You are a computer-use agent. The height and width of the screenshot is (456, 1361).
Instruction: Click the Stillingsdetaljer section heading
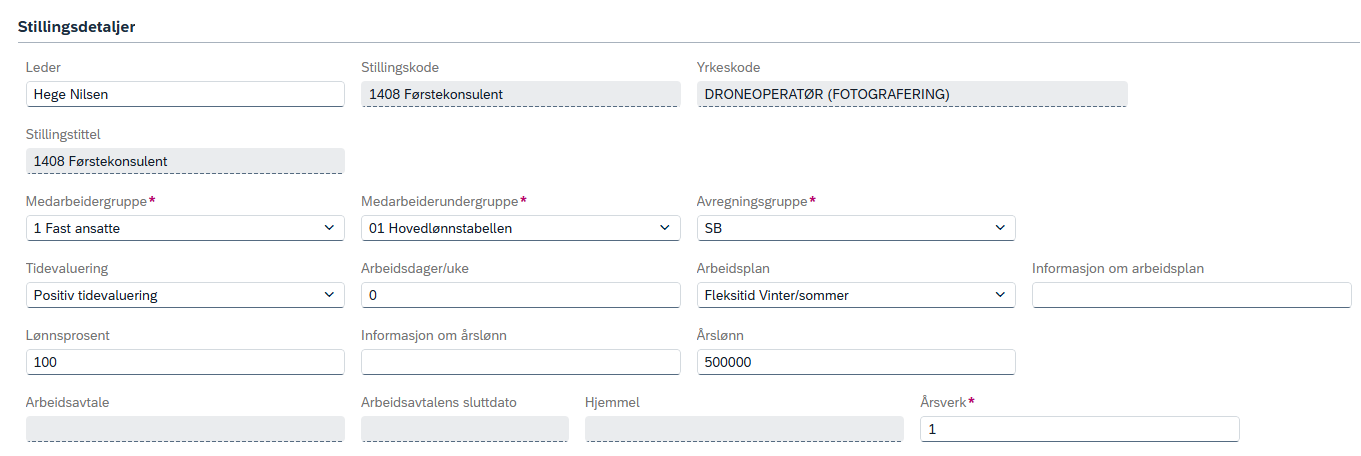(77, 27)
